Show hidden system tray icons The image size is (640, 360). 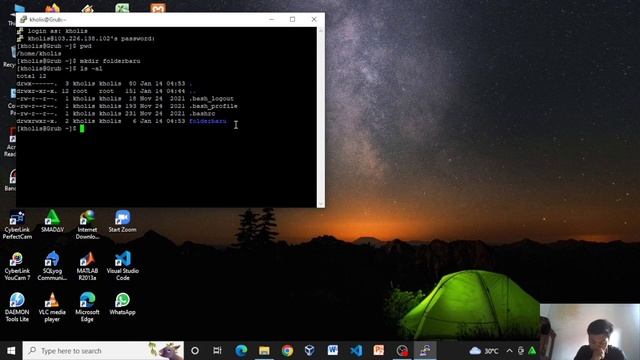coord(509,351)
